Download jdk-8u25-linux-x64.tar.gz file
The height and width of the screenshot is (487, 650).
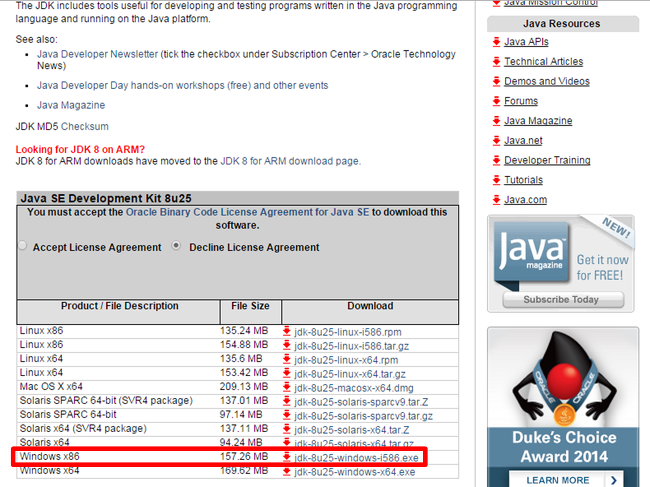(x=350, y=374)
